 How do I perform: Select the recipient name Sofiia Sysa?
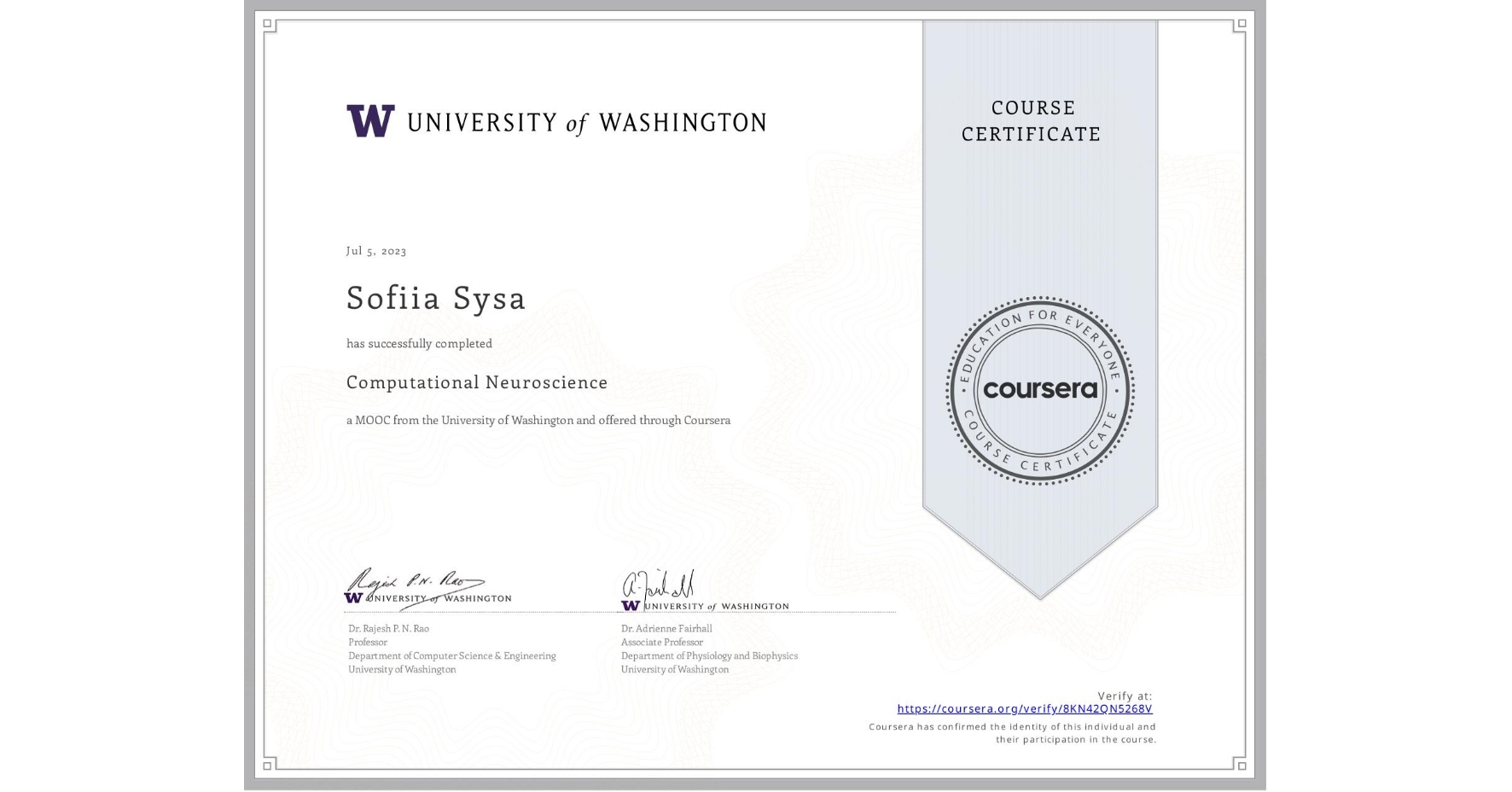coord(435,298)
